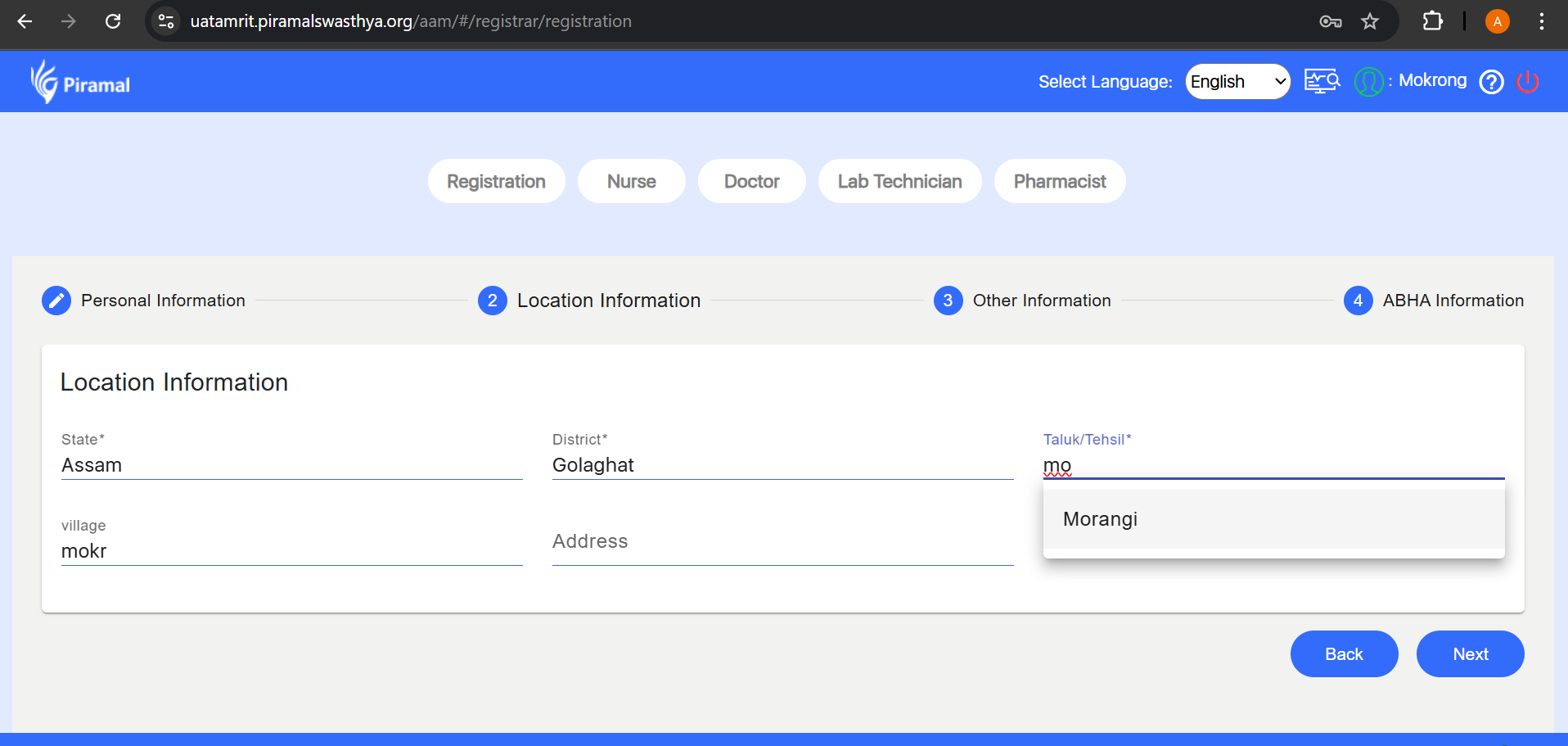Go to the Pharmacist tab
This screenshot has width=1568, height=746.
click(1059, 181)
